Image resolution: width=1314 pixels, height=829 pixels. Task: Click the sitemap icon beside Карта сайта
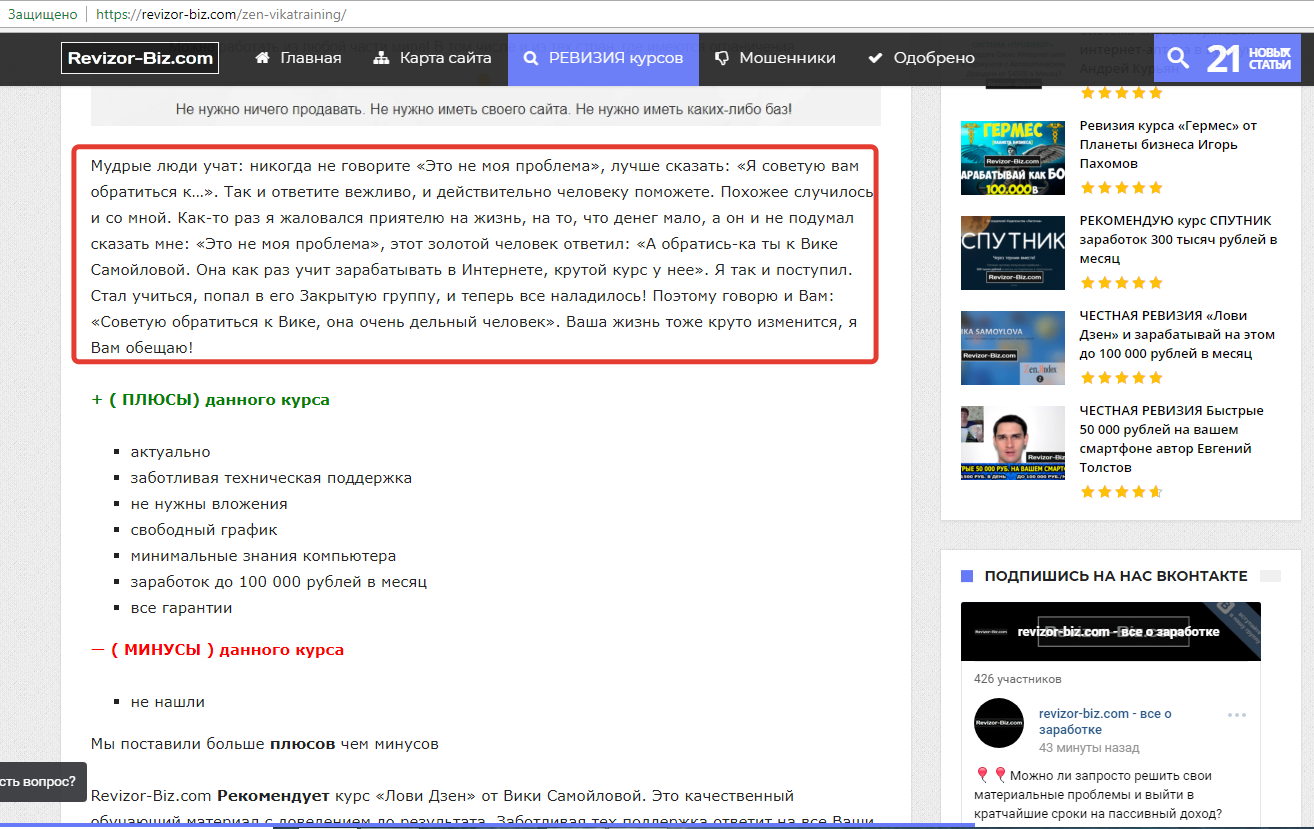(381, 58)
